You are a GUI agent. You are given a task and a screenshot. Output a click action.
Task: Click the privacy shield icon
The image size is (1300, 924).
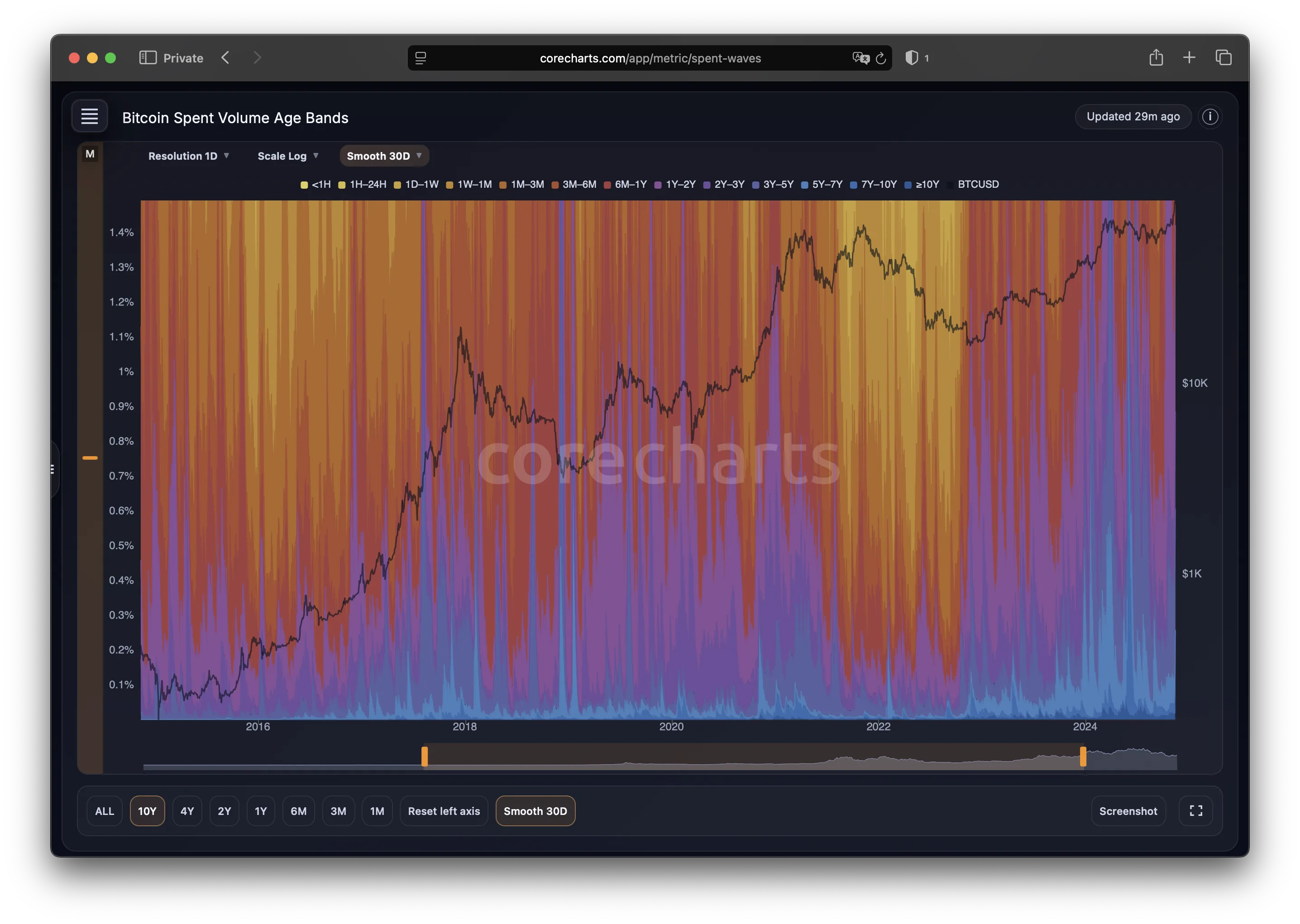click(x=911, y=58)
